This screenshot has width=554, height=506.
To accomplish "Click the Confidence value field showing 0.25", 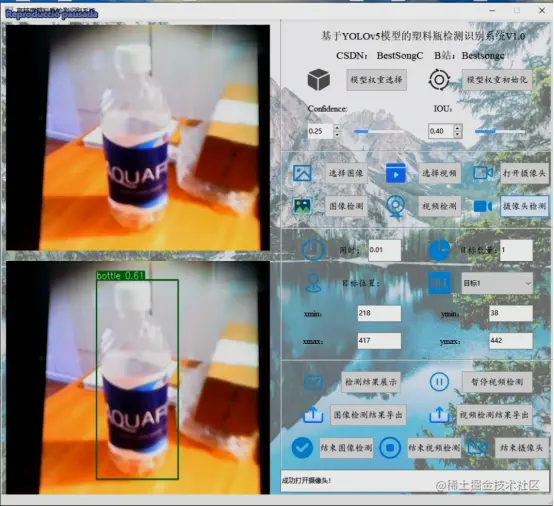I will click(320, 131).
